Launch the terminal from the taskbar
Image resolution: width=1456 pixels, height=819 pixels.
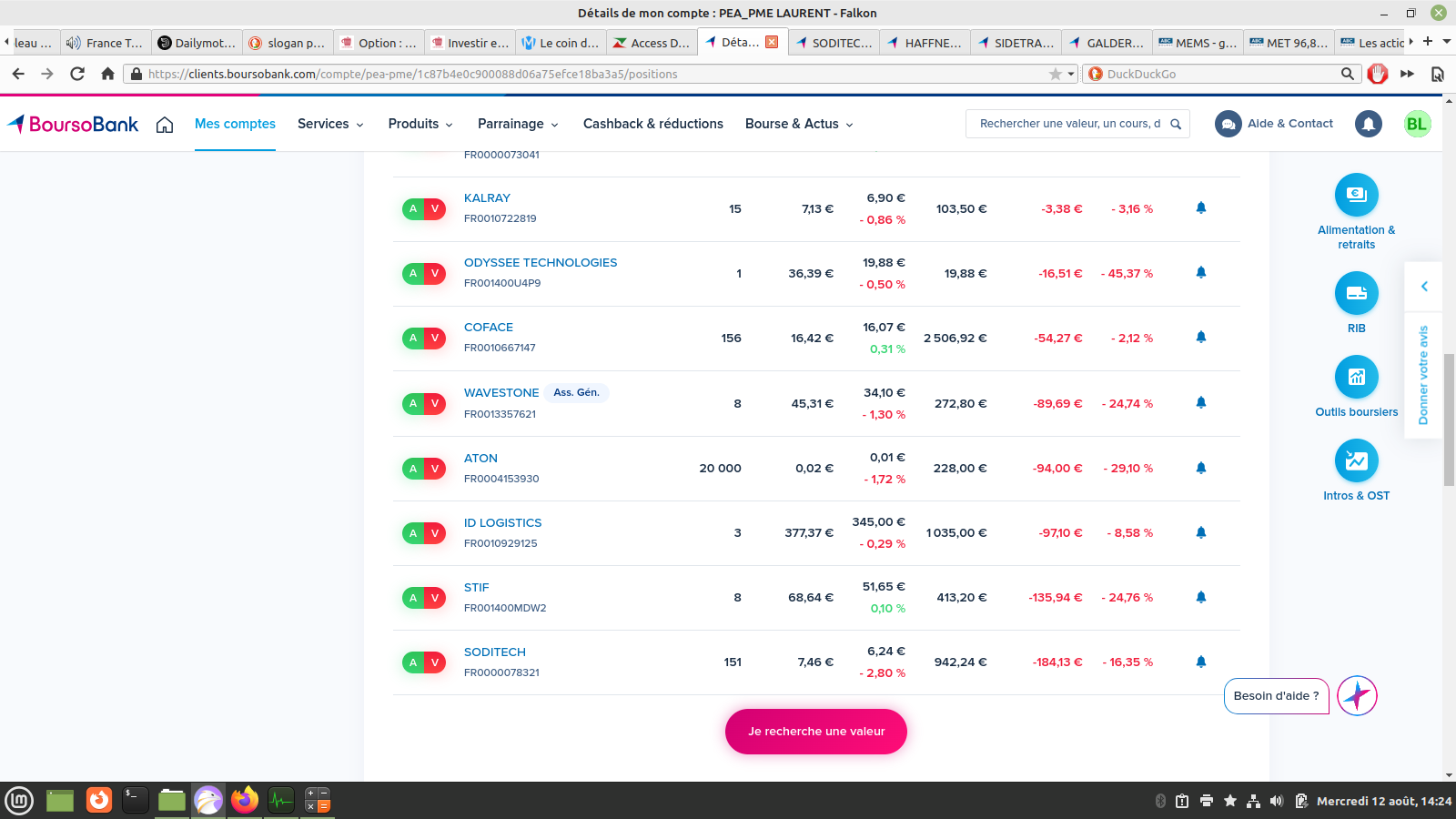coord(135,801)
